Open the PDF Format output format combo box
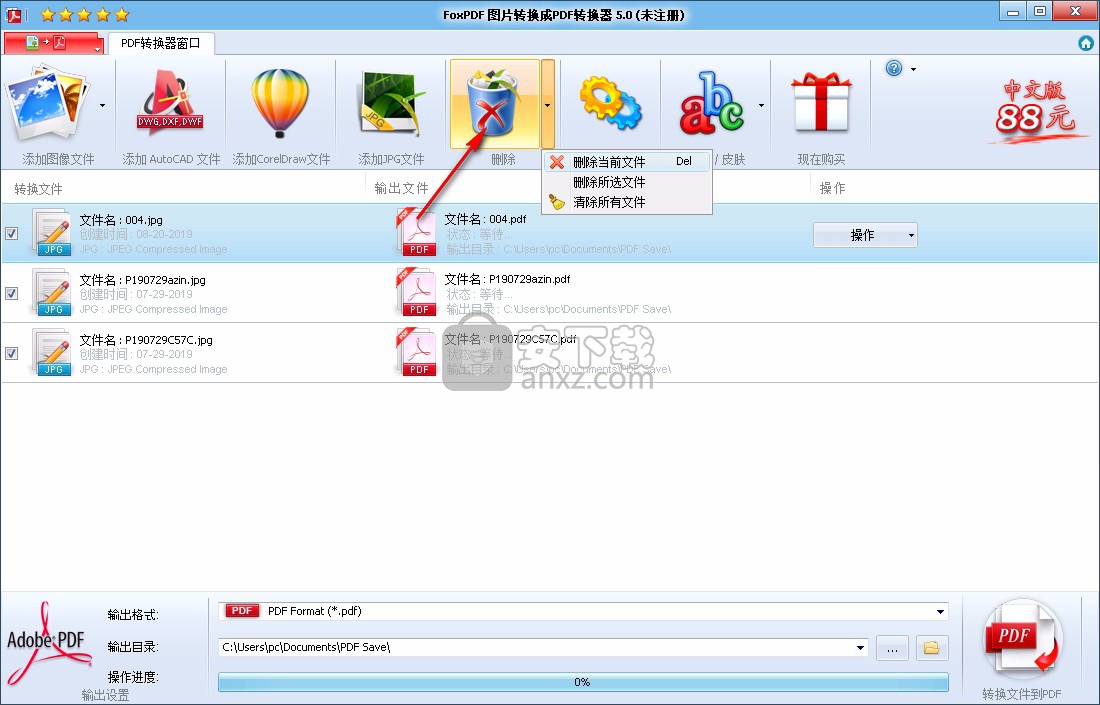Viewport: 1100px width, 705px height. tap(583, 611)
